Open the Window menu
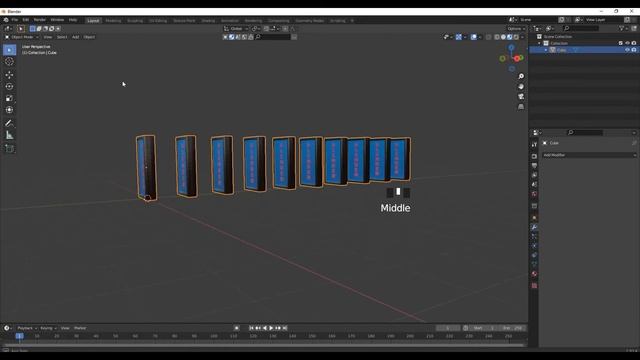 pos(57,20)
